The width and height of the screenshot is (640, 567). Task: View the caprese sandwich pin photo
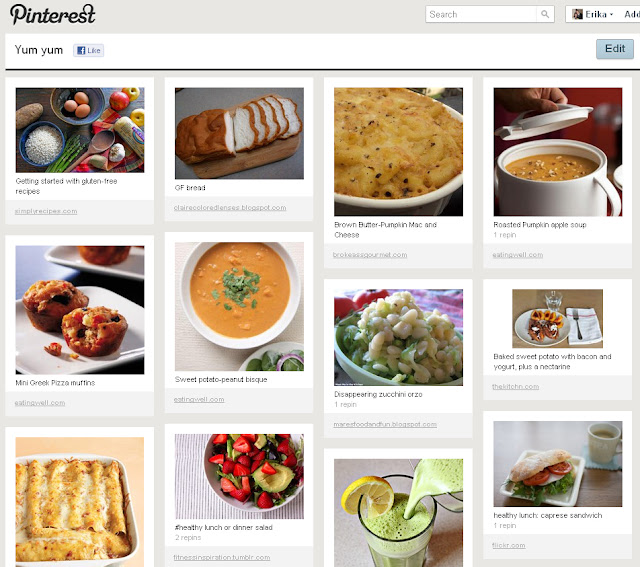558,464
